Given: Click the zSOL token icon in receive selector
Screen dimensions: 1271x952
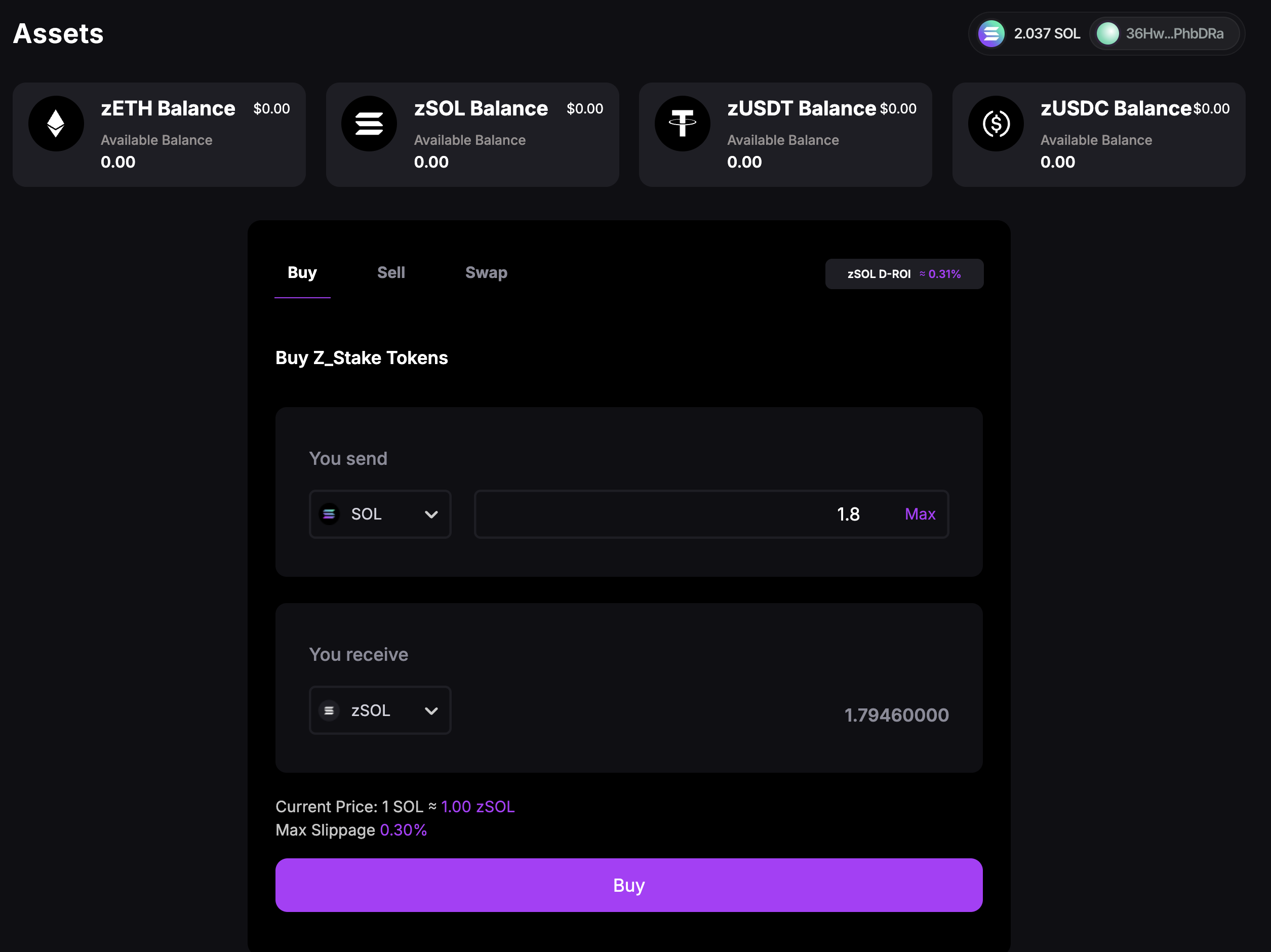Looking at the screenshot, I should 329,710.
